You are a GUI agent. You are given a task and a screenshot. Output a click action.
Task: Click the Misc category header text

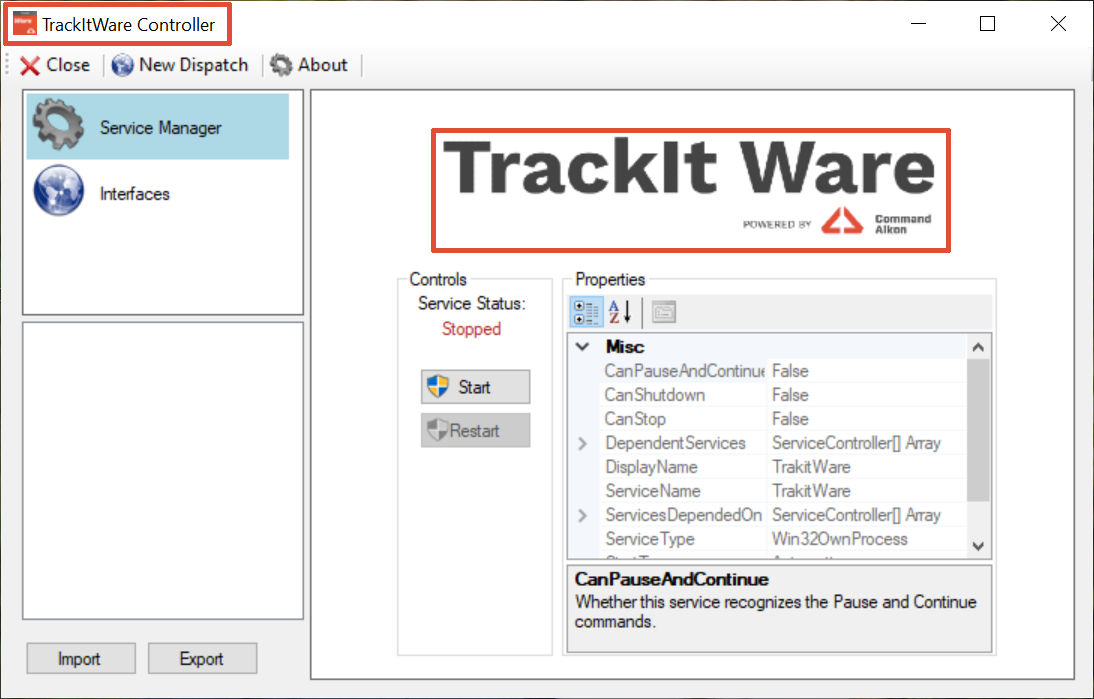click(x=624, y=347)
